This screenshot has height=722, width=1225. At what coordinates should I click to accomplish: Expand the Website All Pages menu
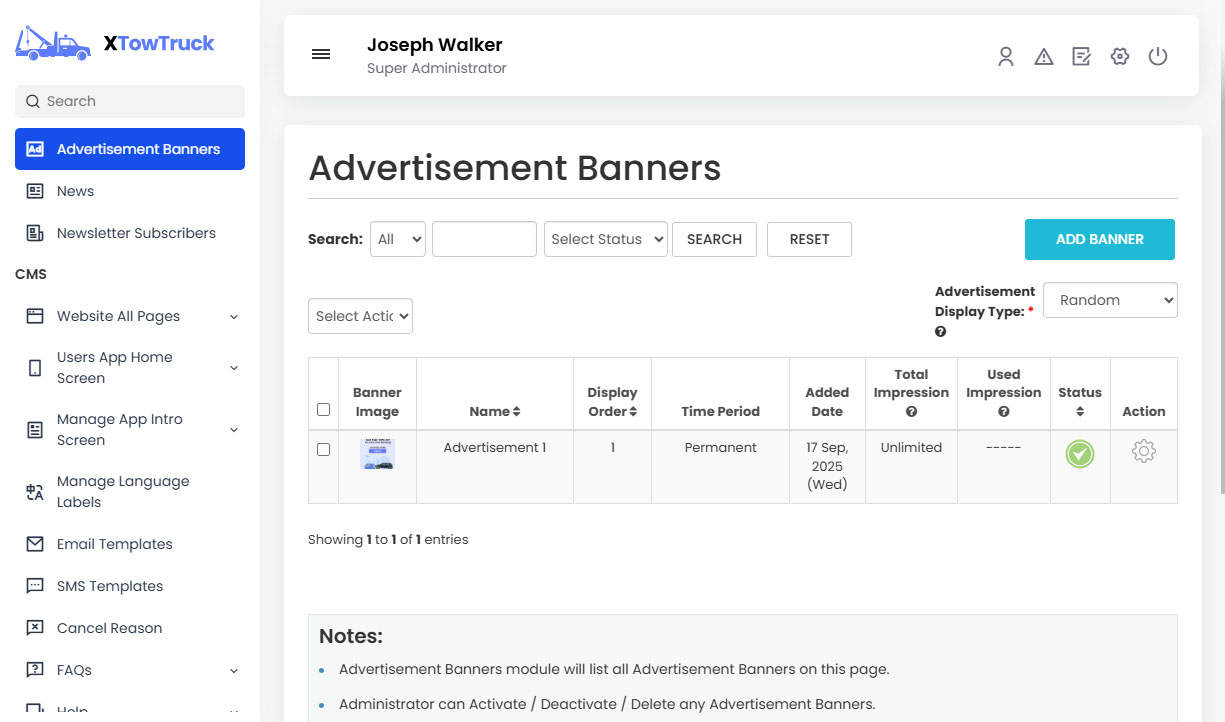(233, 316)
